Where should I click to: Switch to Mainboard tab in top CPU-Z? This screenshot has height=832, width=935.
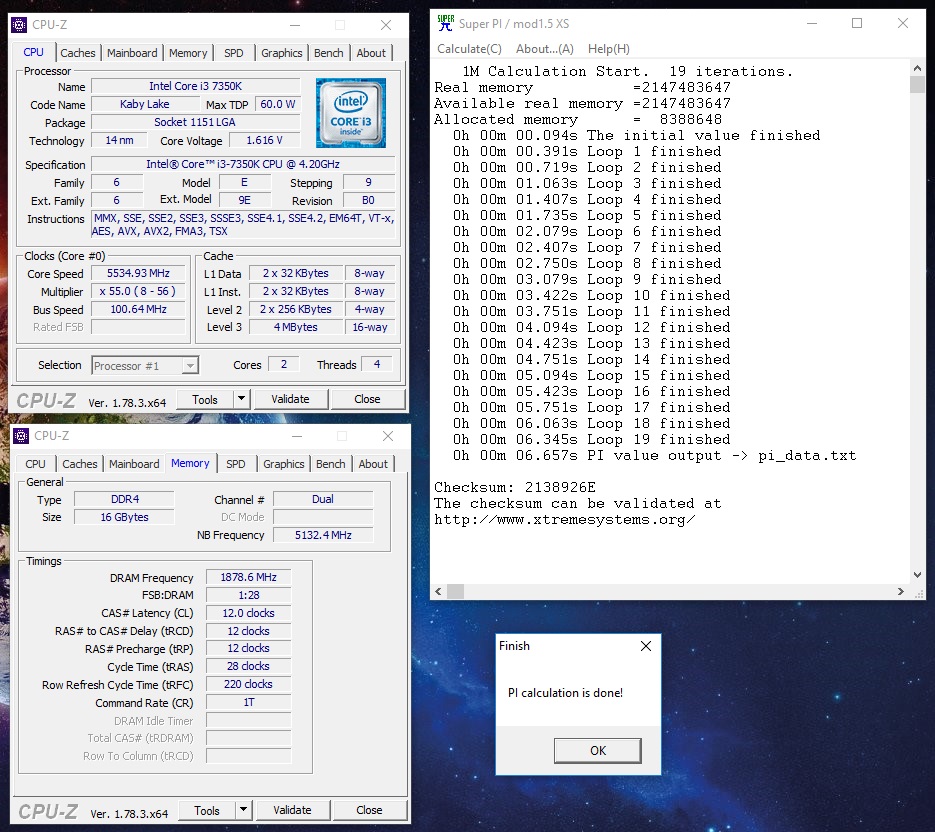132,52
